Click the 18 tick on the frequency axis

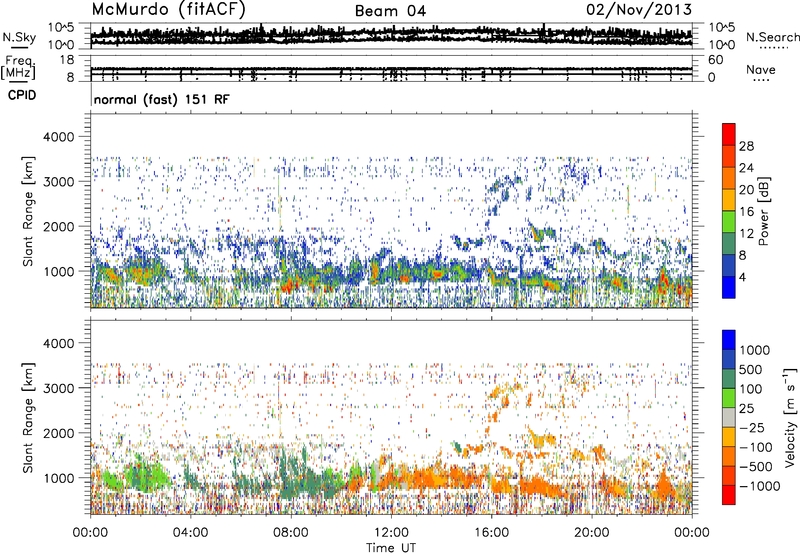(67, 60)
